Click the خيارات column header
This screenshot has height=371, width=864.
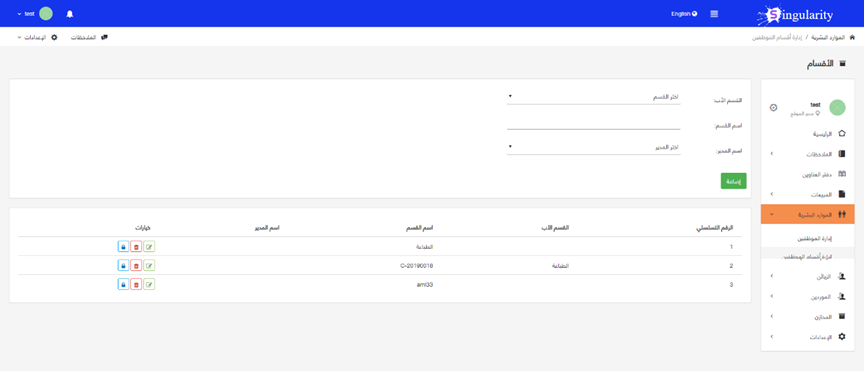point(143,228)
